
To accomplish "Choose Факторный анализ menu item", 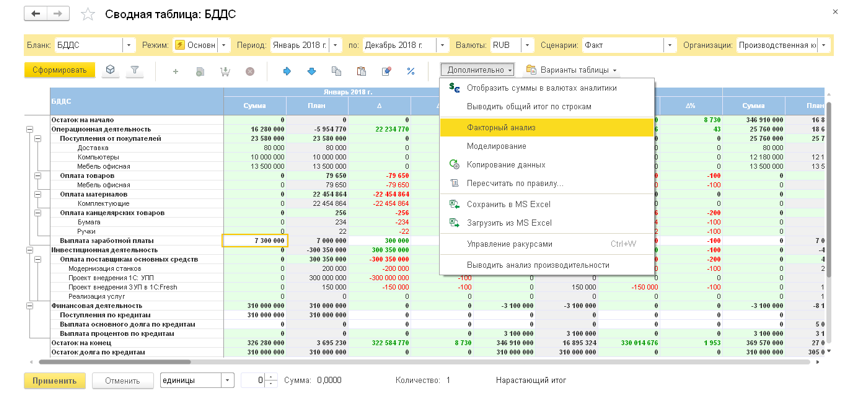I will point(547,127).
